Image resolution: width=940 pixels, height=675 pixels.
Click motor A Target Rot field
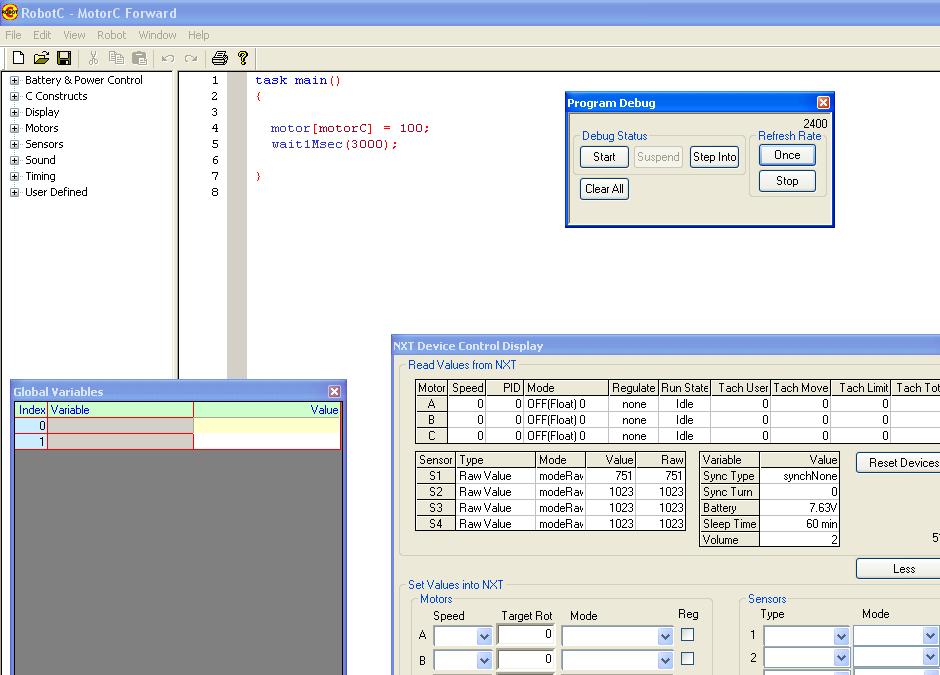point(525,634)
